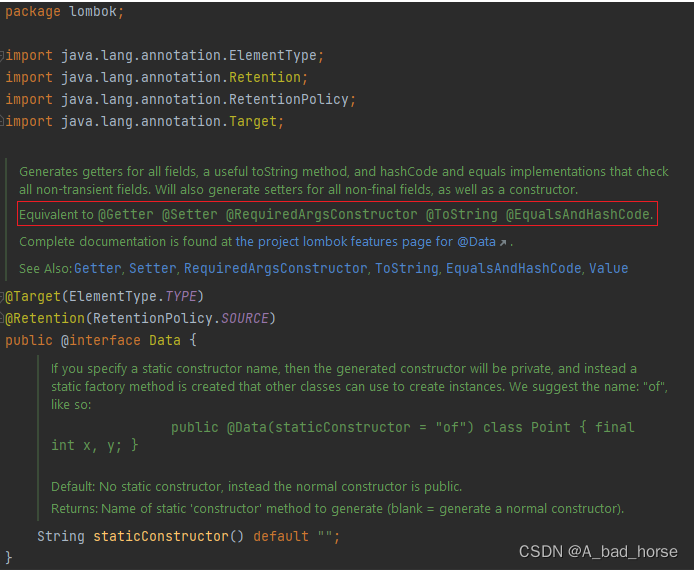Collapse the import statements fold marker

(2, 56)
